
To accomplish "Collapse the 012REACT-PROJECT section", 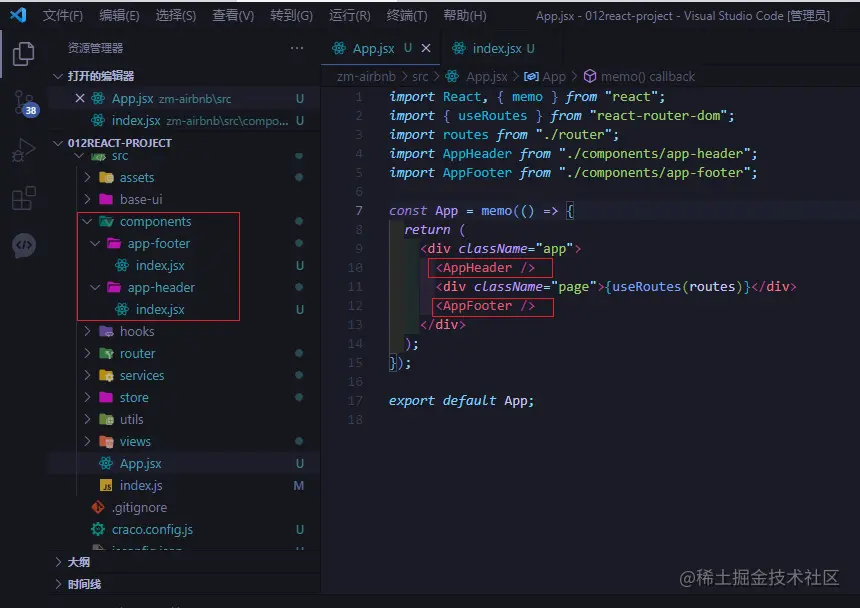I will pos(58,143).
